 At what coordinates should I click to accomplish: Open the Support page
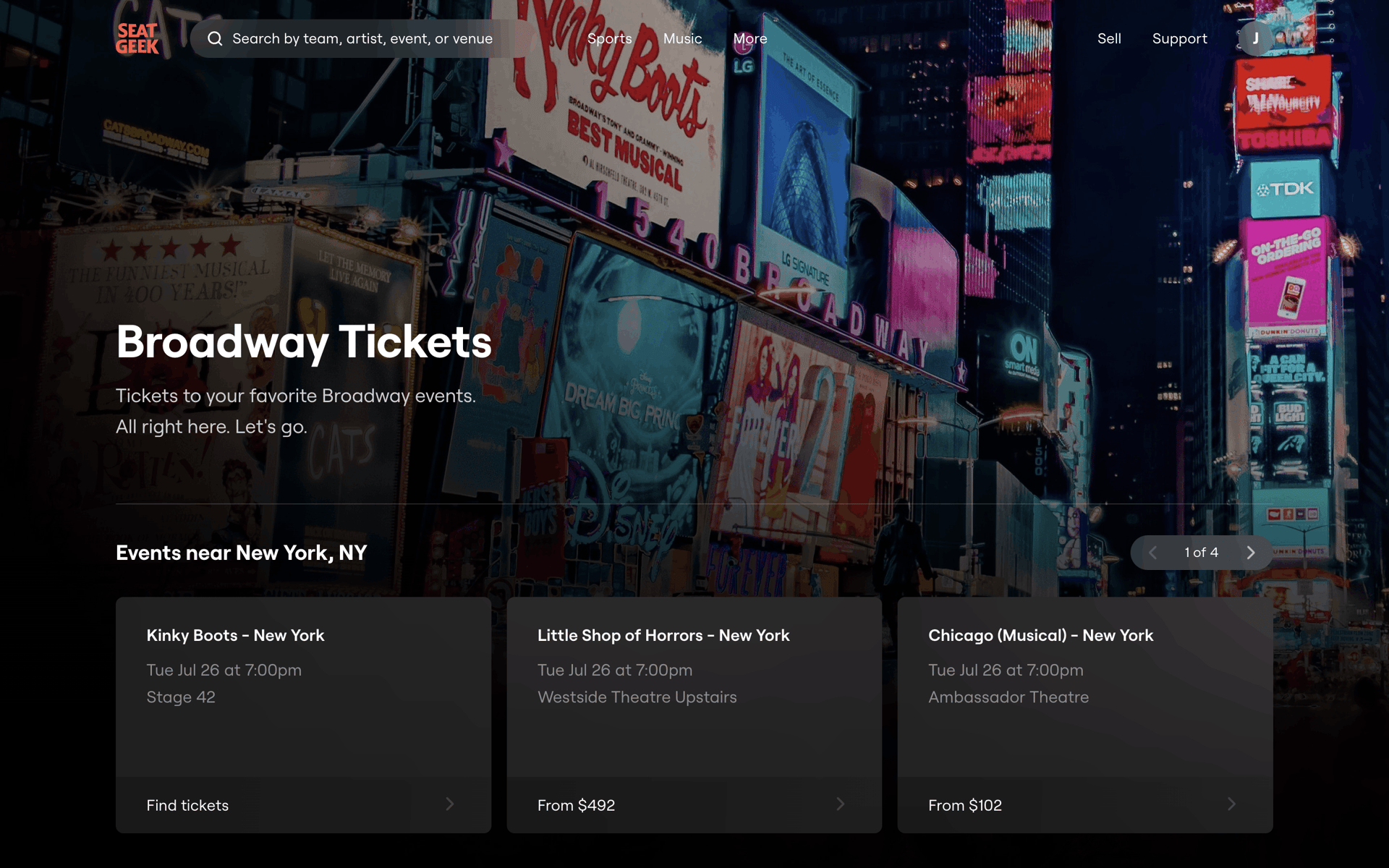(x=1180, y=39)
